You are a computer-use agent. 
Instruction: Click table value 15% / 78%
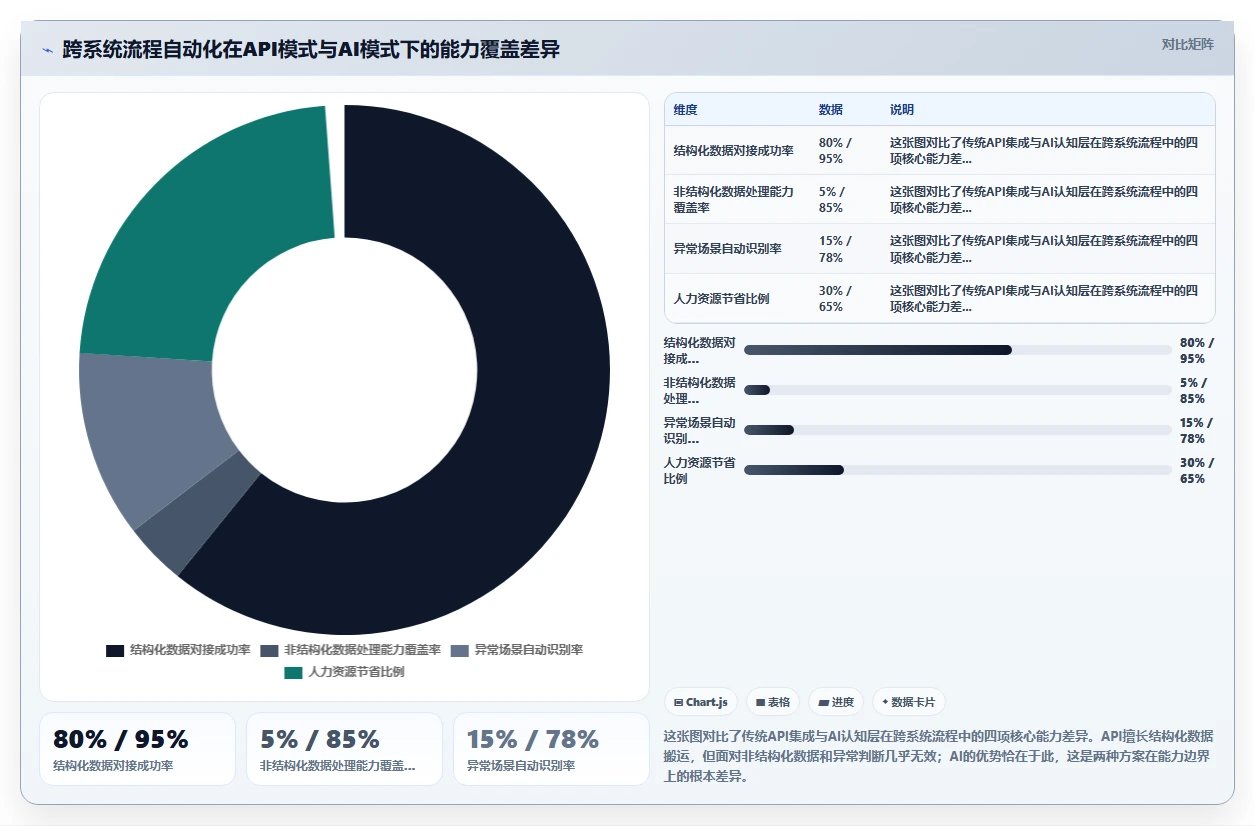click(835, 248)
